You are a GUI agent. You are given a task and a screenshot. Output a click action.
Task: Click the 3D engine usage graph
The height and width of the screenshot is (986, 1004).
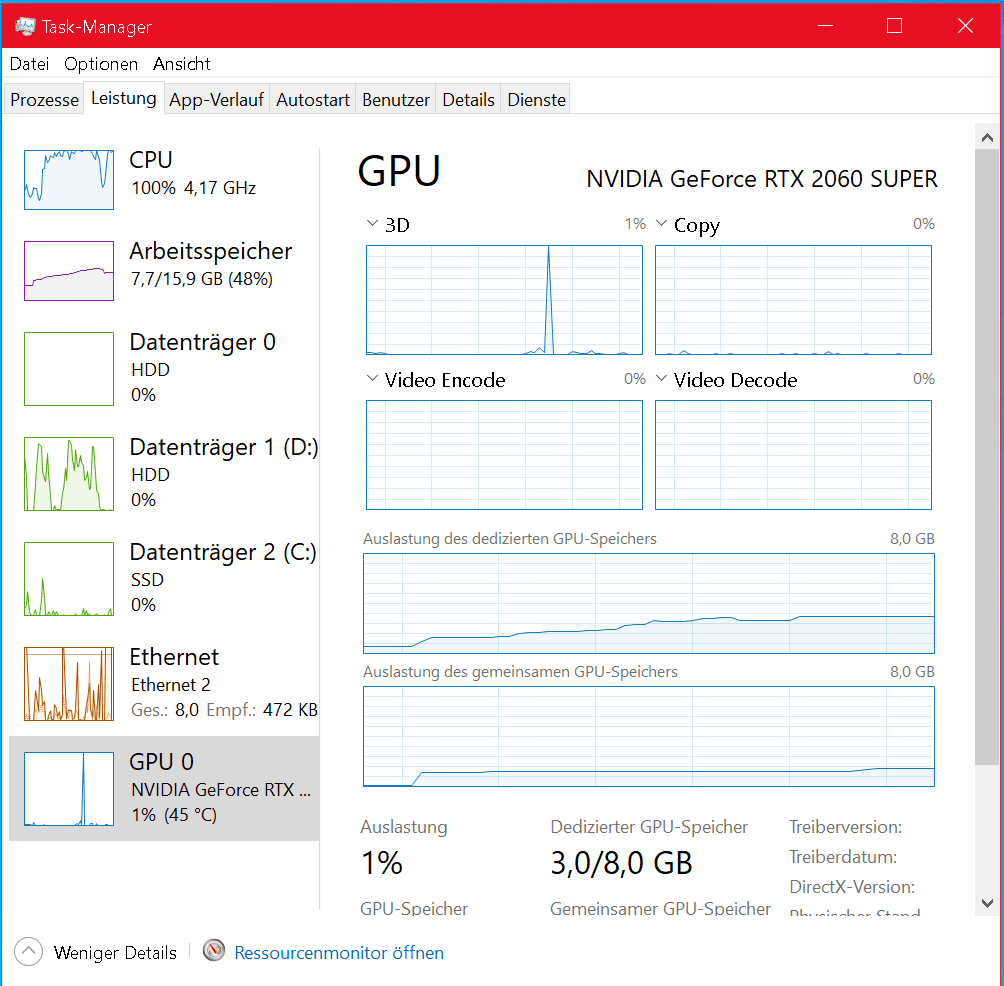(504, 300)
